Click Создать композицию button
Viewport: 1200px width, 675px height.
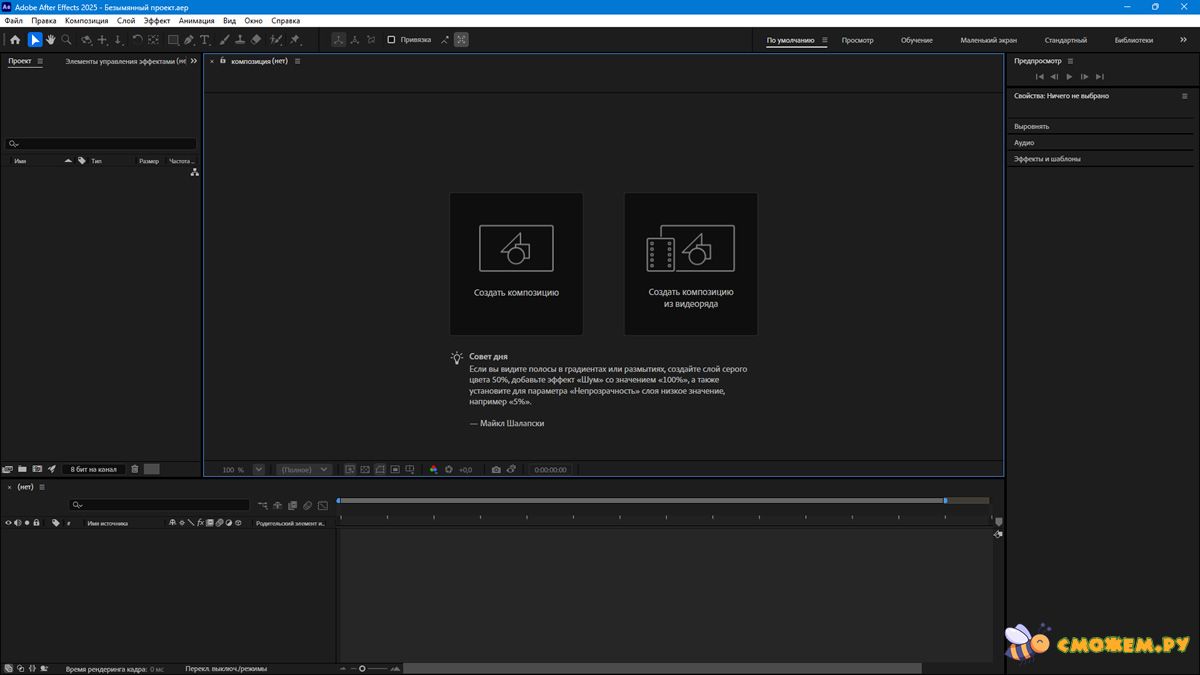(x=516, y=264)
